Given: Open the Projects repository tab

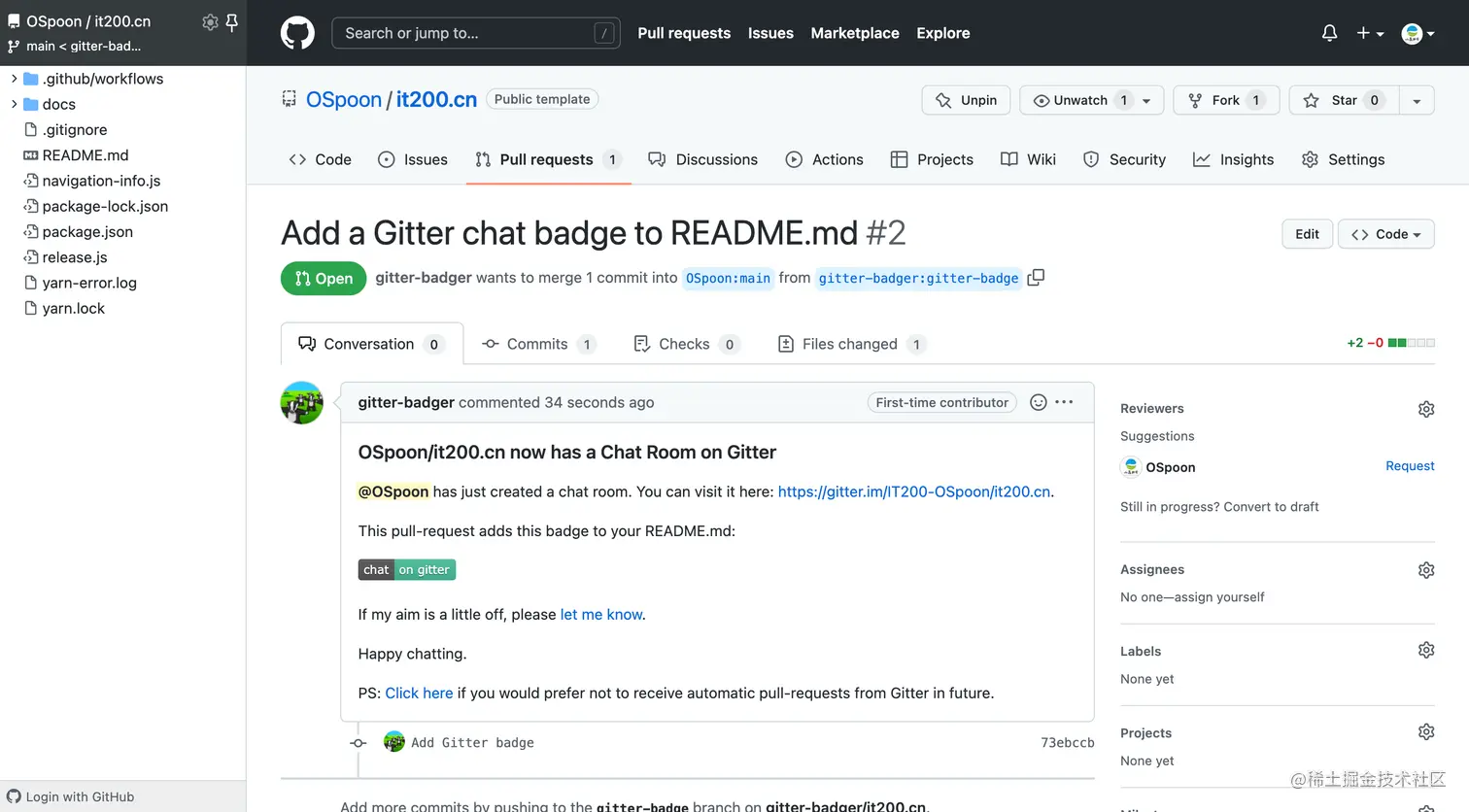Looking at the screenshot, I should (x=932, y=159).
